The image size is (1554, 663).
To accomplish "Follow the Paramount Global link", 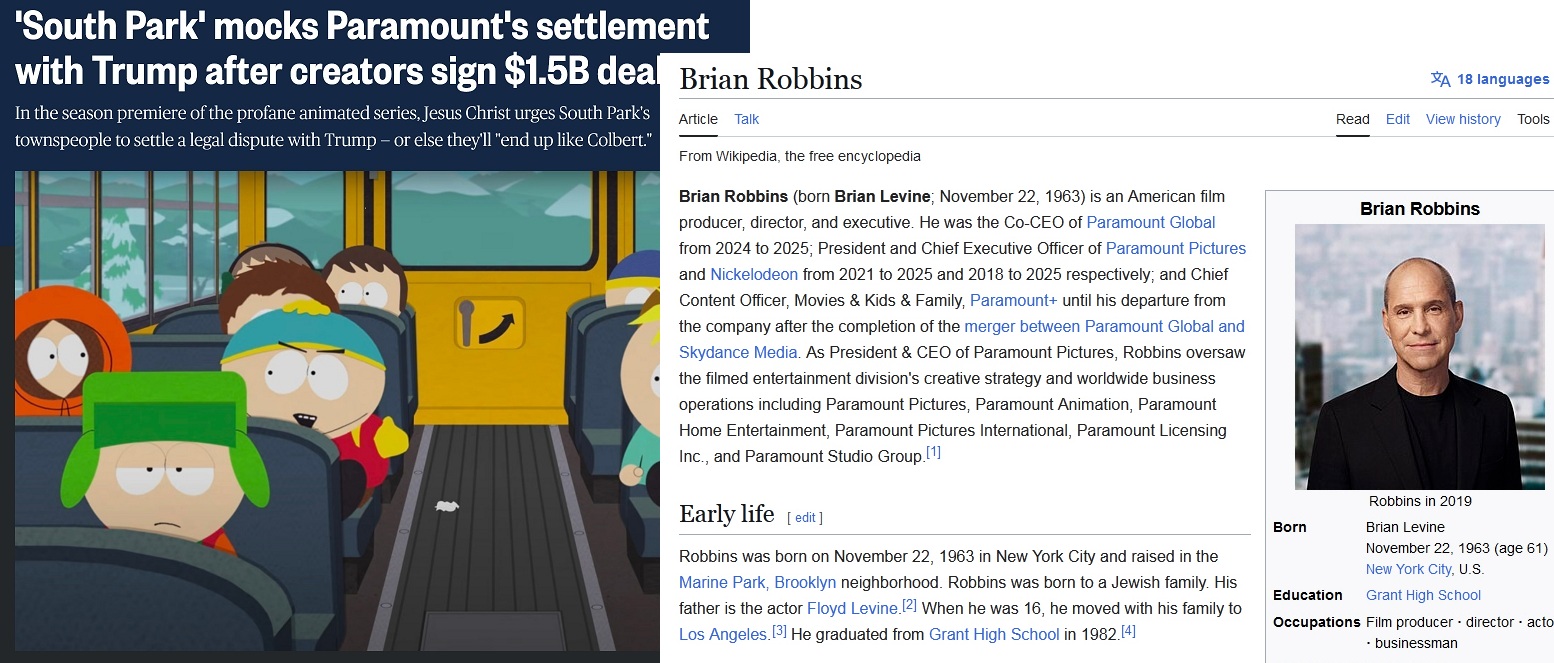I will 1151,222.
